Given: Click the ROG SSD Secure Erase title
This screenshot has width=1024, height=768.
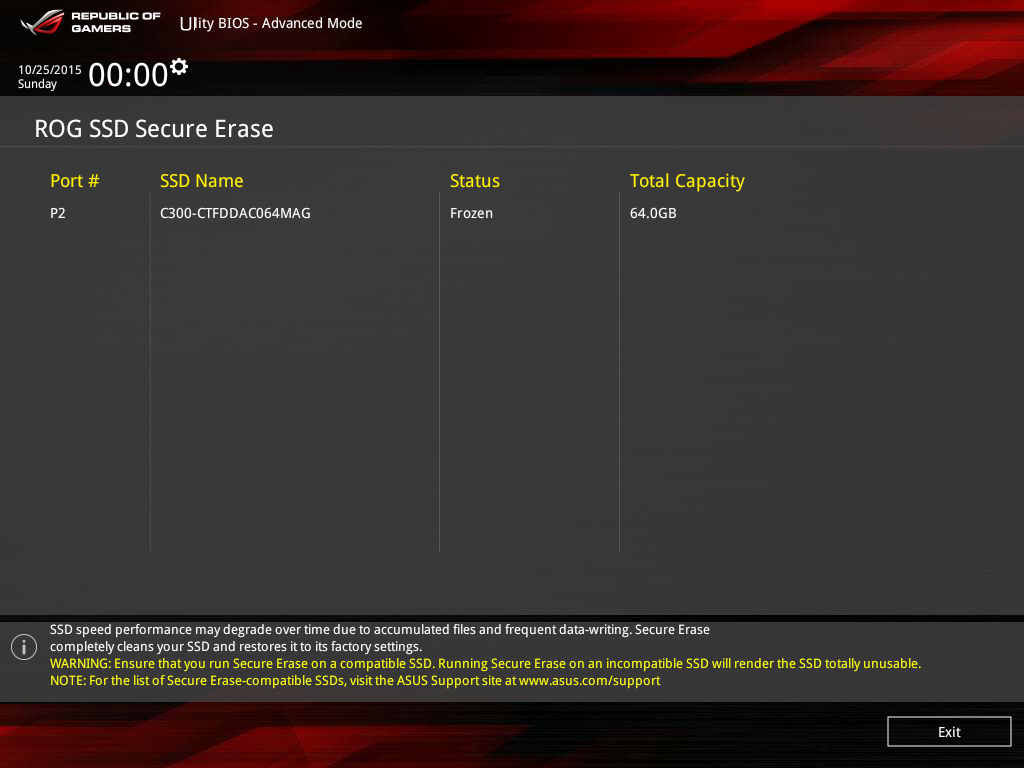Looking at the screenshot, I should (x=154, y=129).
